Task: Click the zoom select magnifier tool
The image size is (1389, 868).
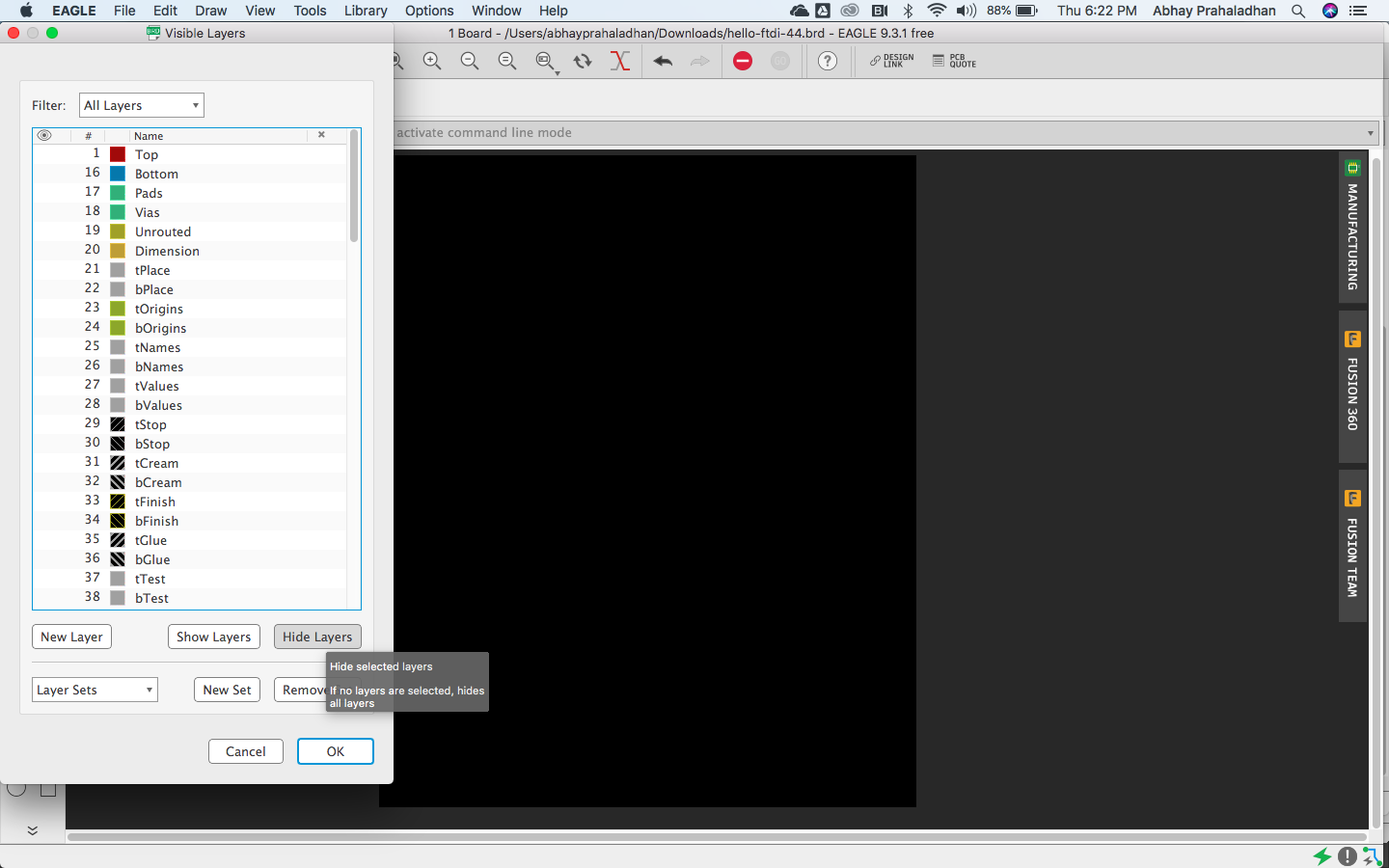Action: 546,63
